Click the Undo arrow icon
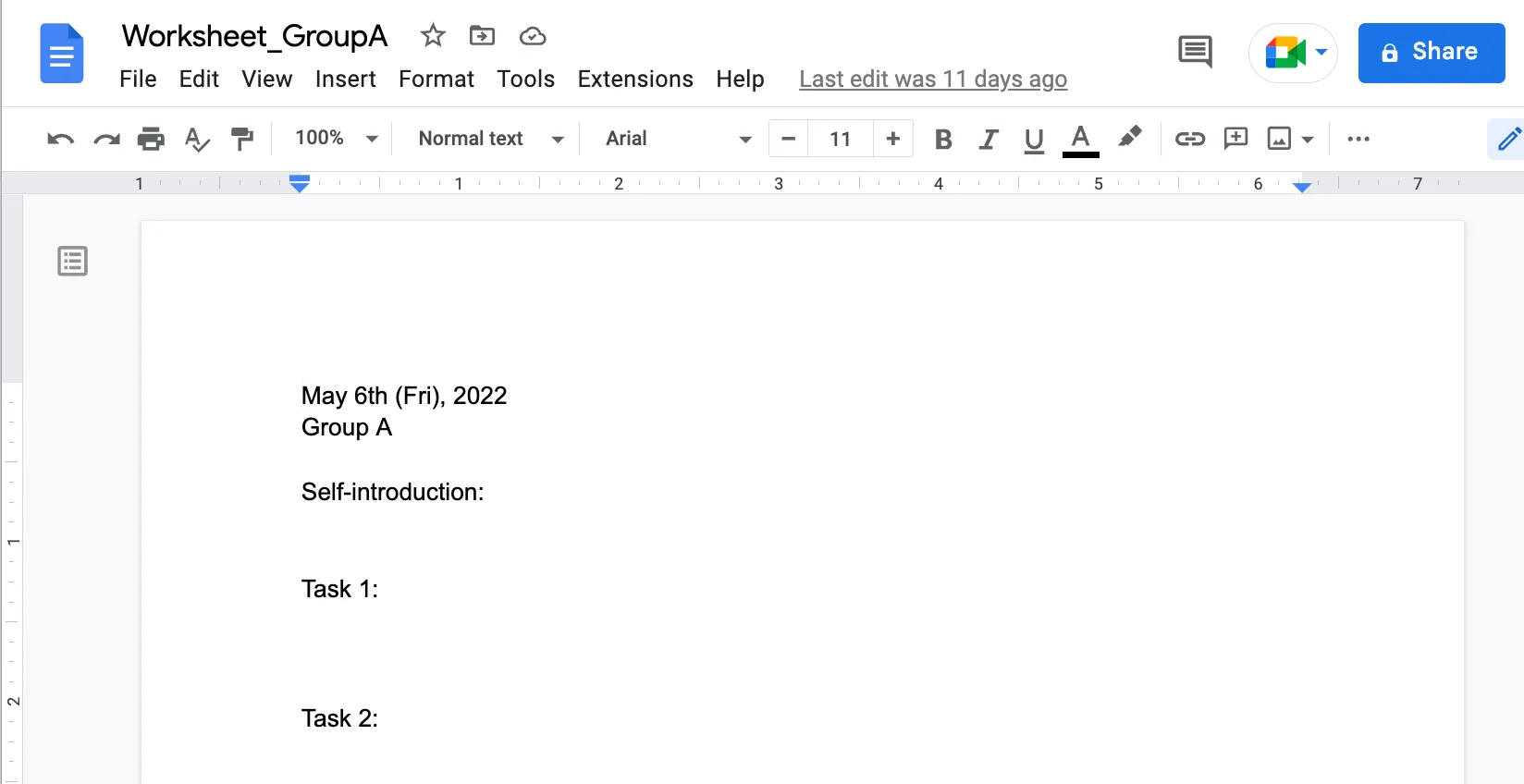This screenshot has height=784, width=1524. pos(60,140)
